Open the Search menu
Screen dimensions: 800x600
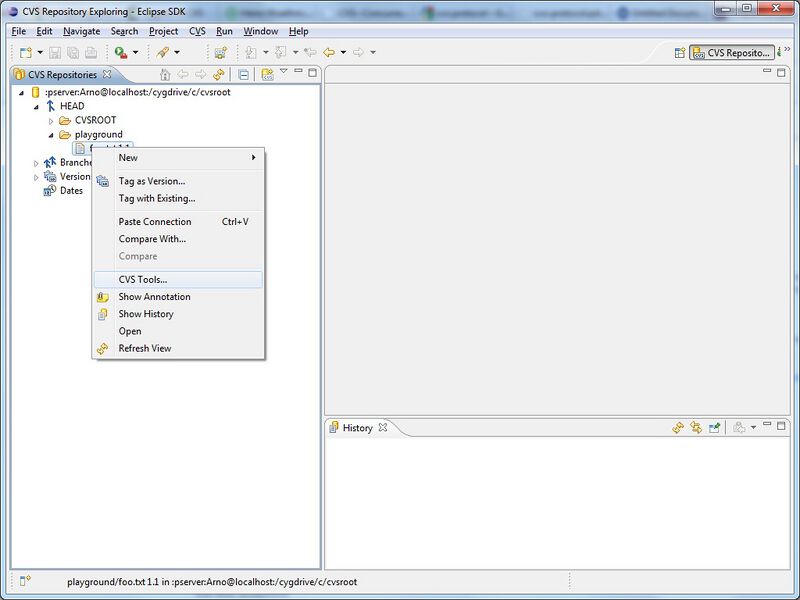pos(124,31)
